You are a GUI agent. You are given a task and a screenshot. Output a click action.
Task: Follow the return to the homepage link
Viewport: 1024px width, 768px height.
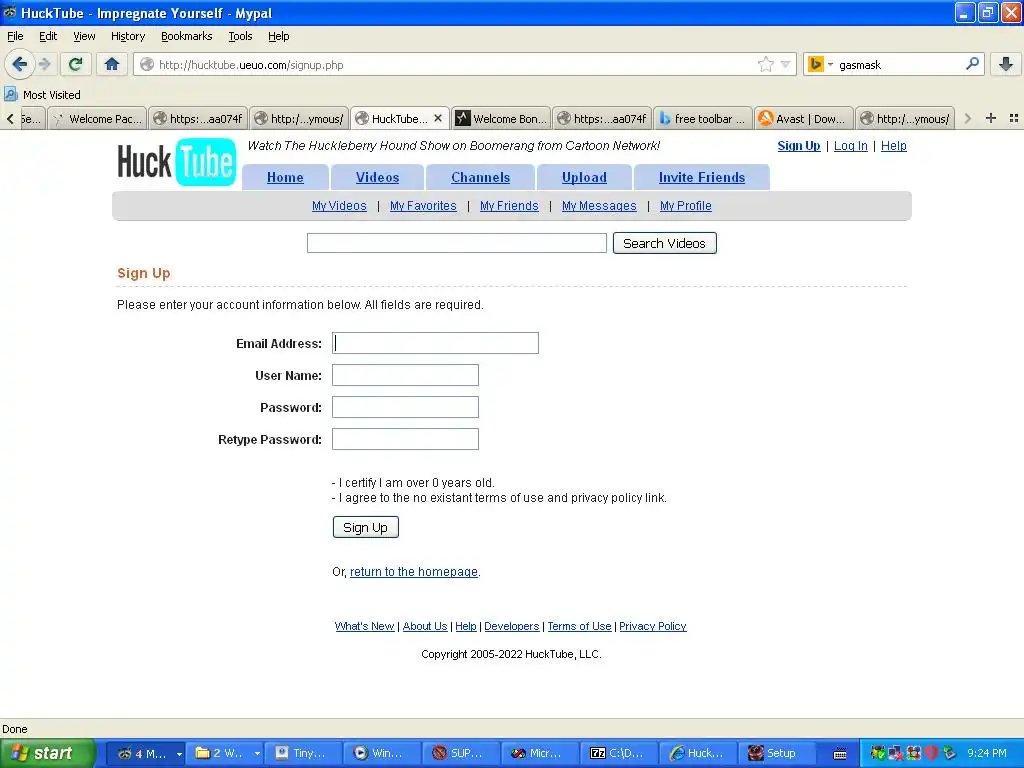(413, 571)
